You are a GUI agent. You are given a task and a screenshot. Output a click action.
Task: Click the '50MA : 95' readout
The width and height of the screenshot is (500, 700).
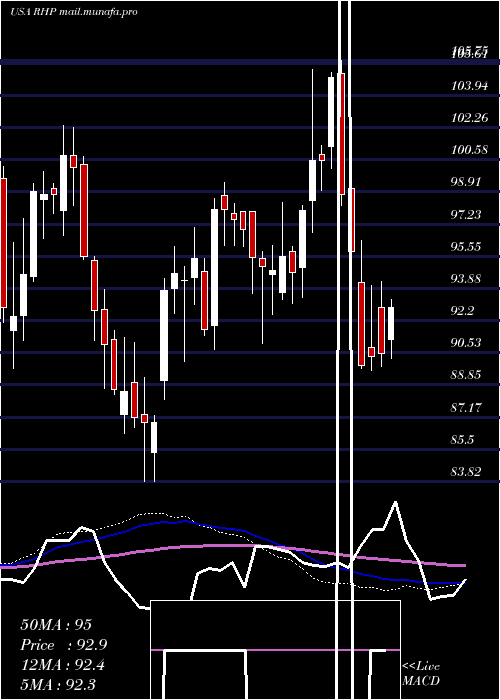[x=56, y=625]
